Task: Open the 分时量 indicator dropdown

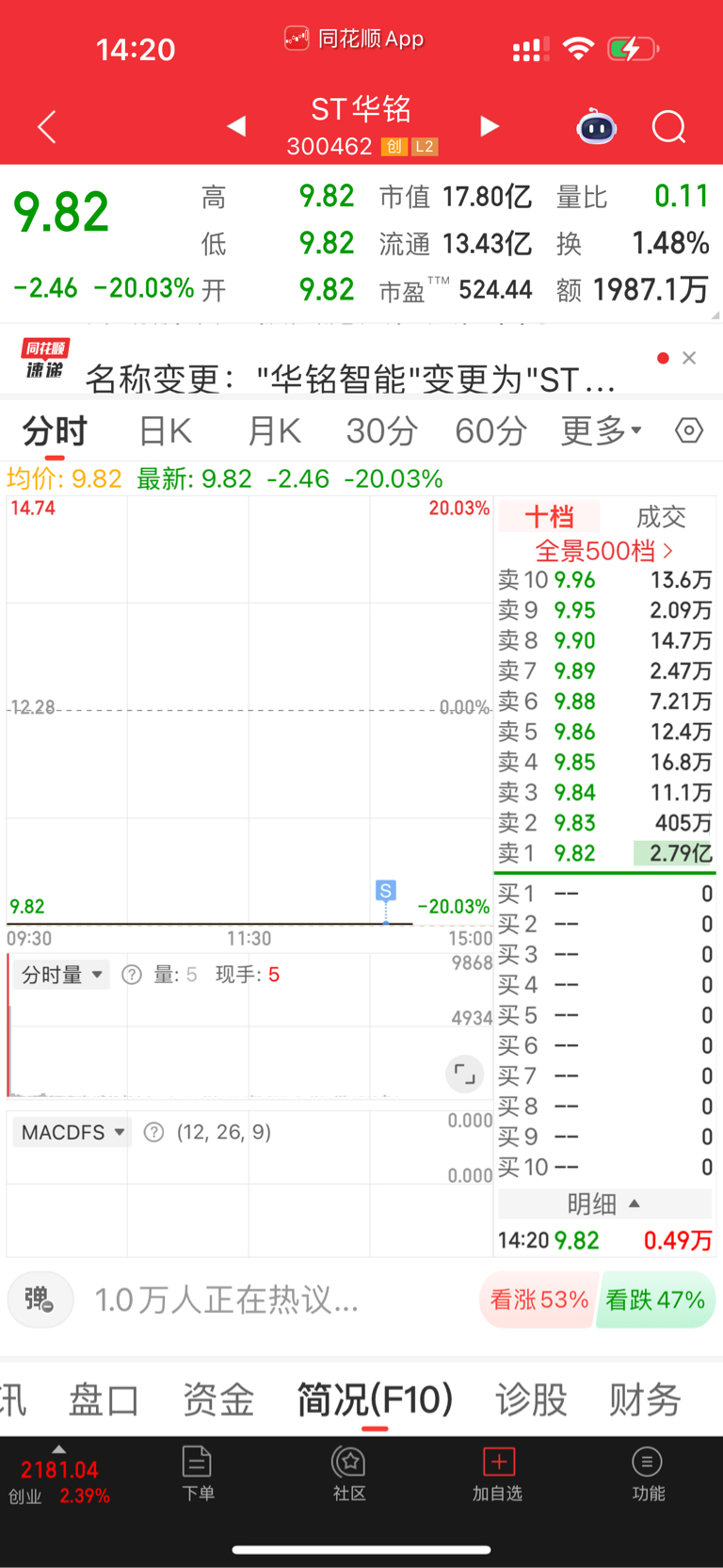Action: click(62, 975)
